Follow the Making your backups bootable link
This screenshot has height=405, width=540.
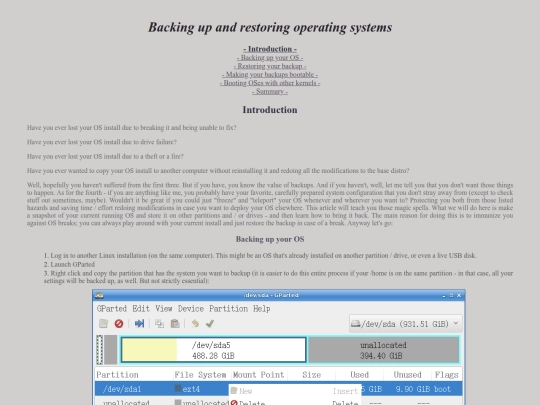tap(270, 74)
